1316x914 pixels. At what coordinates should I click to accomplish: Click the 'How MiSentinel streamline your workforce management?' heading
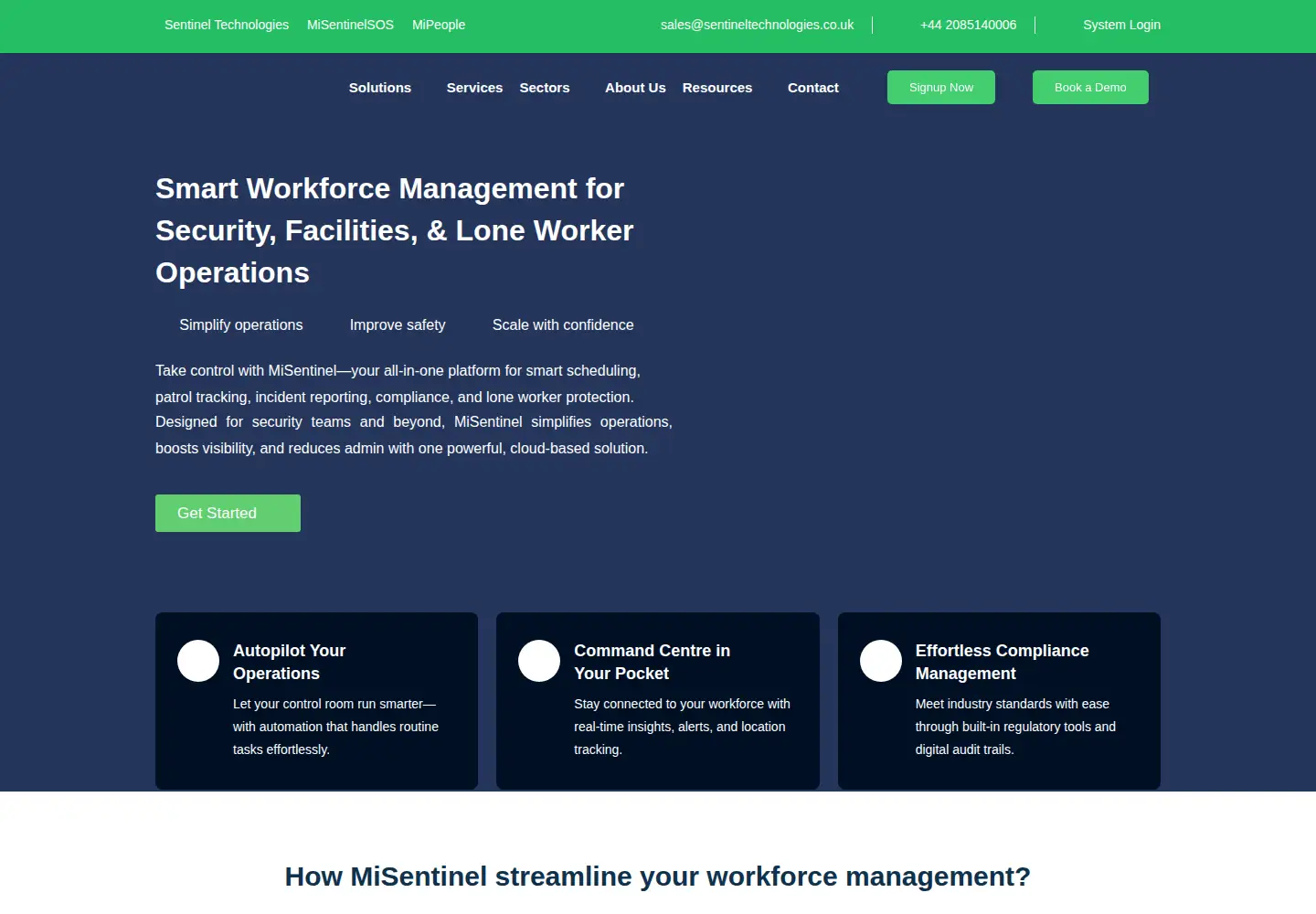click(x=658, y=877)
